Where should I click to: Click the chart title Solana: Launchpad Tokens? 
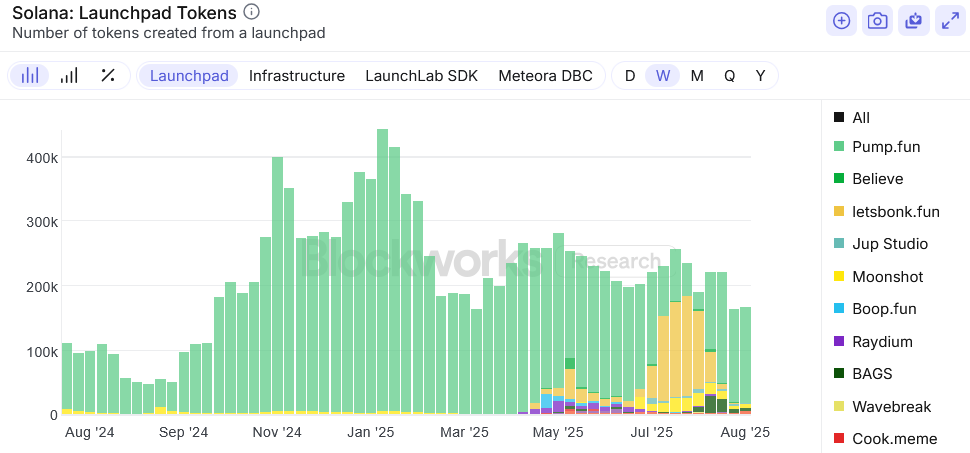pyautogui.click(x=124, y=12)
